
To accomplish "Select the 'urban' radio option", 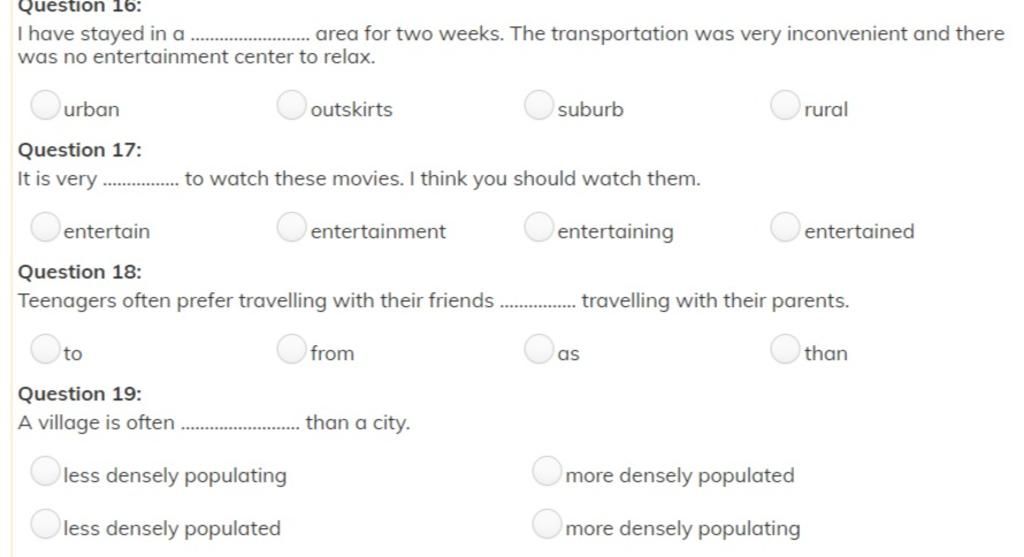I will [x=45, y=104].
